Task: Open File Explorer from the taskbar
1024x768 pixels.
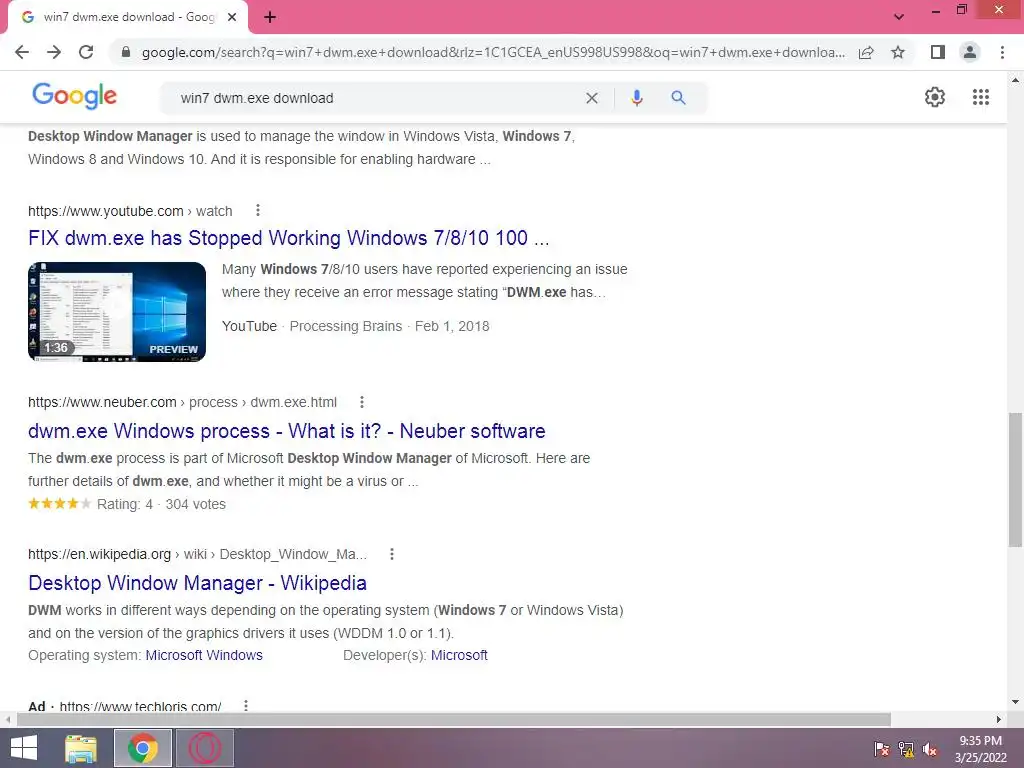Action: (81, 748)
